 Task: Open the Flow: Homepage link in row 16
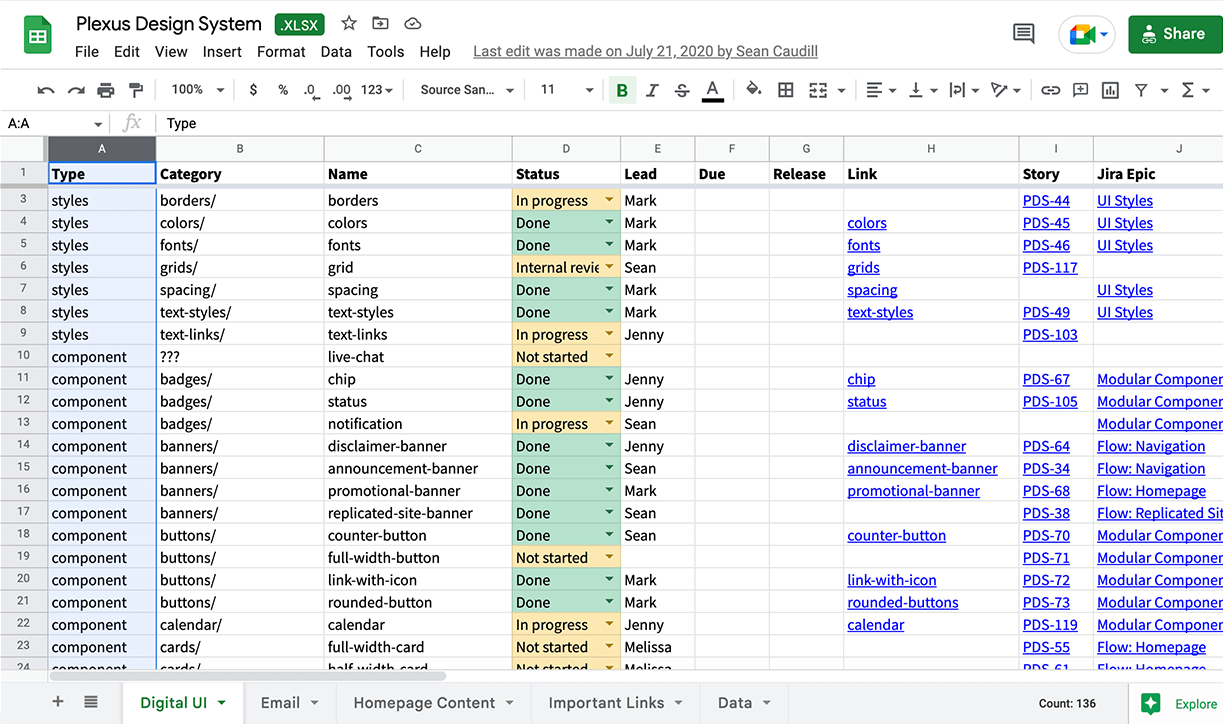click(1151, 491)
